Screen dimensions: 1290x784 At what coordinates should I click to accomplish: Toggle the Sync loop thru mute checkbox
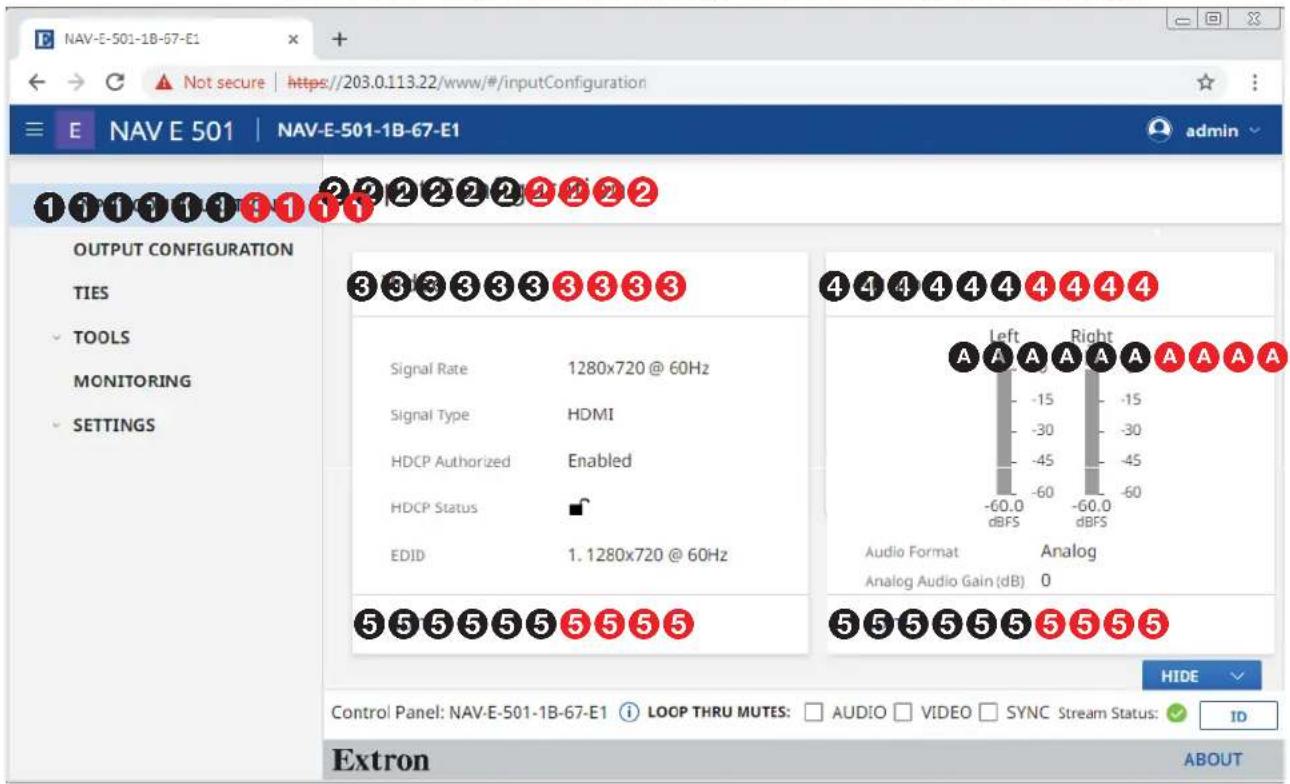click(x=988, y=713)
